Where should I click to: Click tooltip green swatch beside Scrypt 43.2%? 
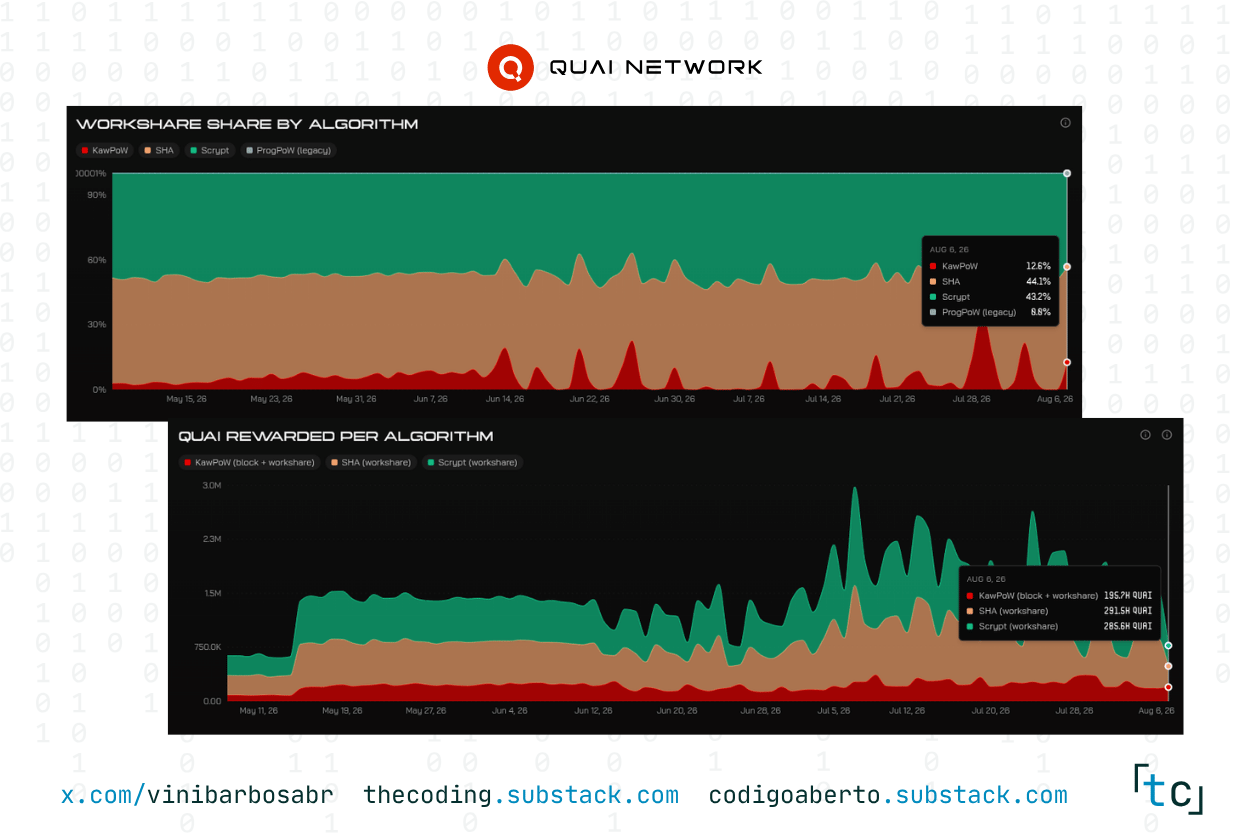[x=933, y=297]
